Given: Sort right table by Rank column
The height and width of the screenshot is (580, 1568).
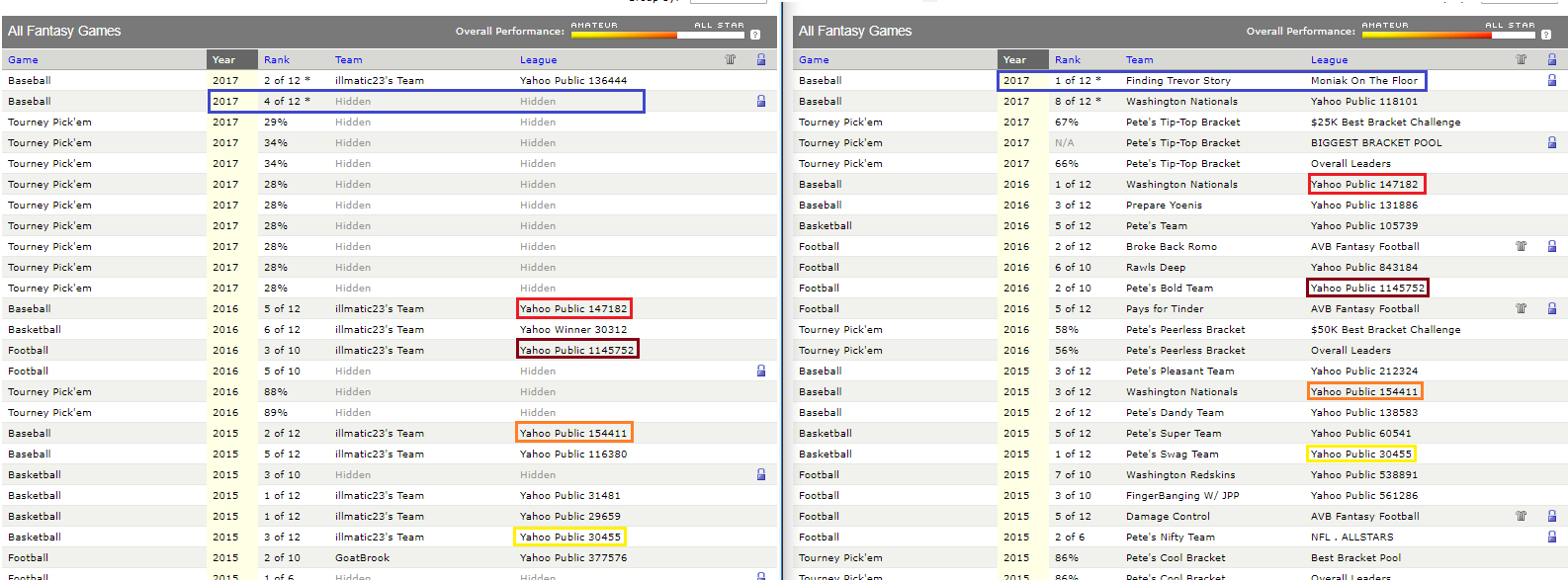Looking at the screenshot, I should (1068, 60).
